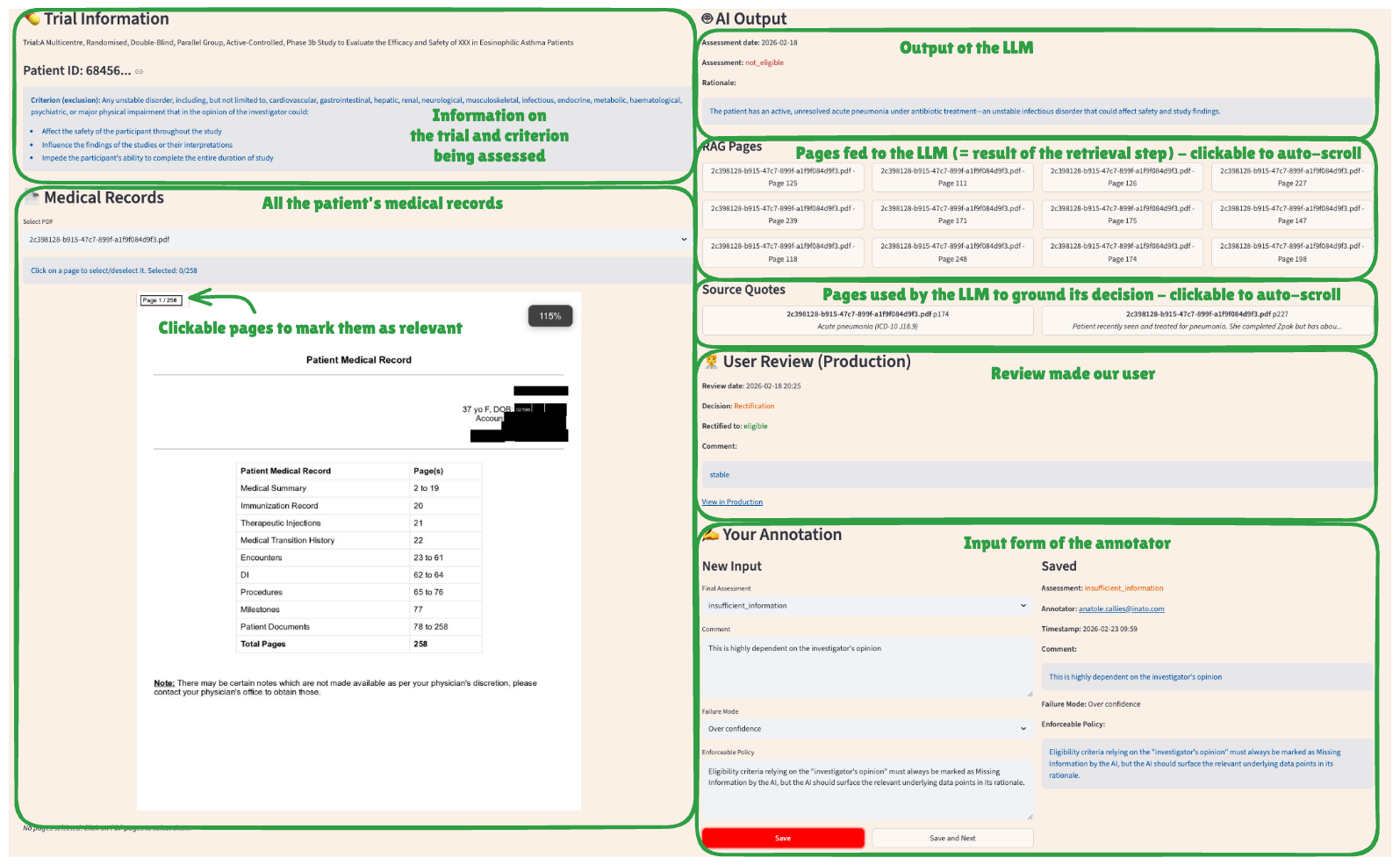
Task: Click into the Comment text area
Action: (866, 667)
